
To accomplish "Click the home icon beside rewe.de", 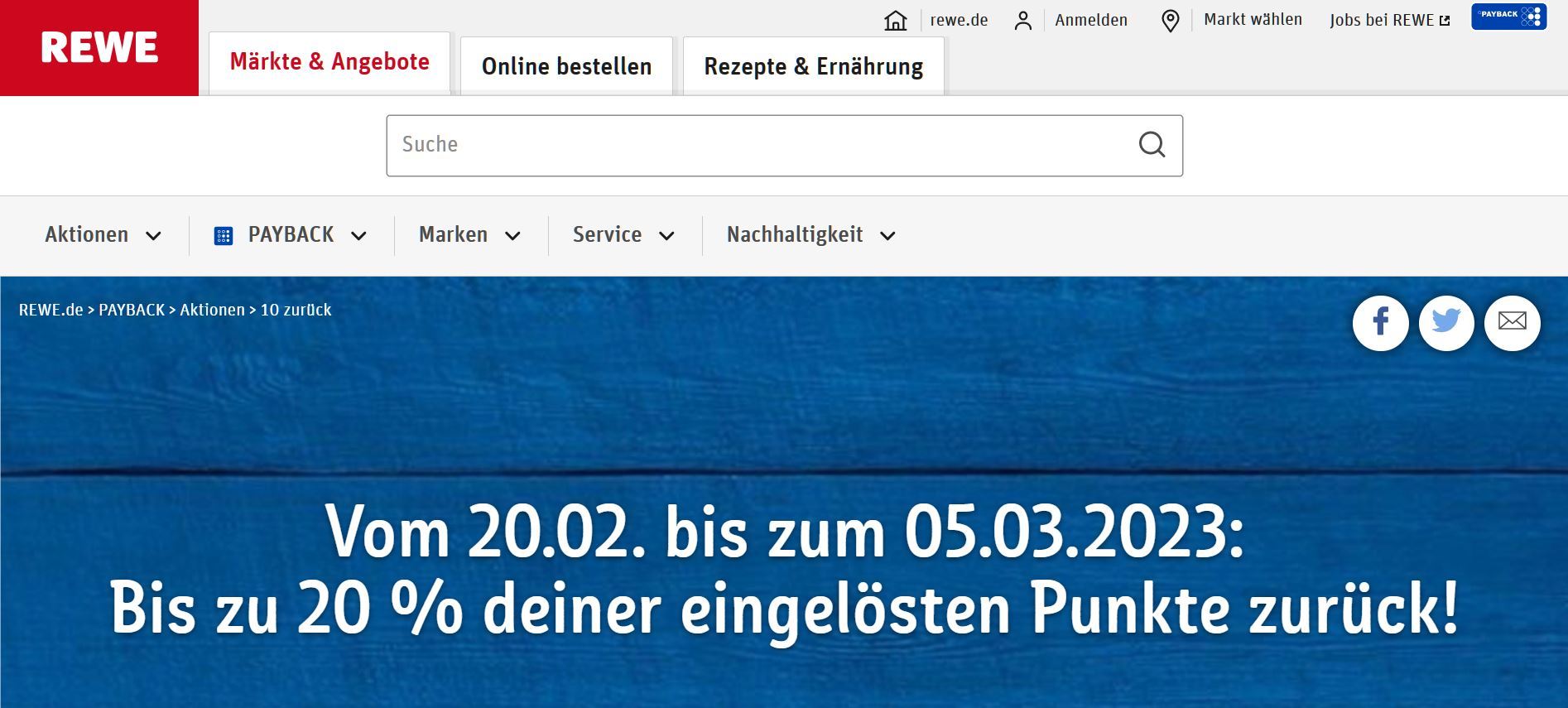I will coord(896,21).
